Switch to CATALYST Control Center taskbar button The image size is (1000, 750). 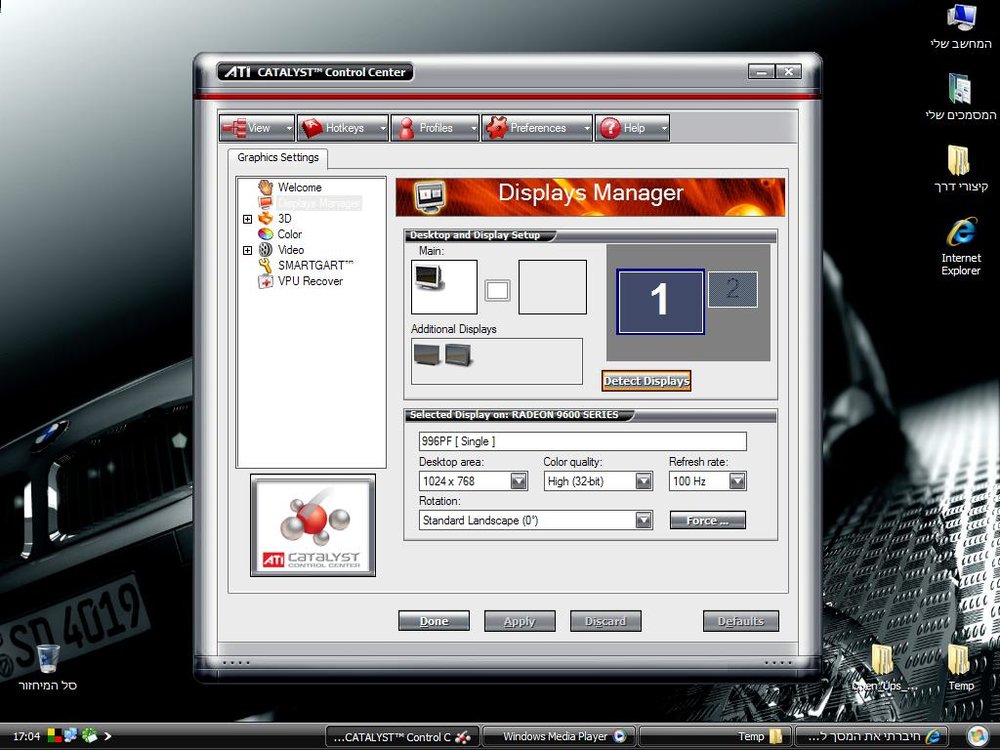coord(402,737)
